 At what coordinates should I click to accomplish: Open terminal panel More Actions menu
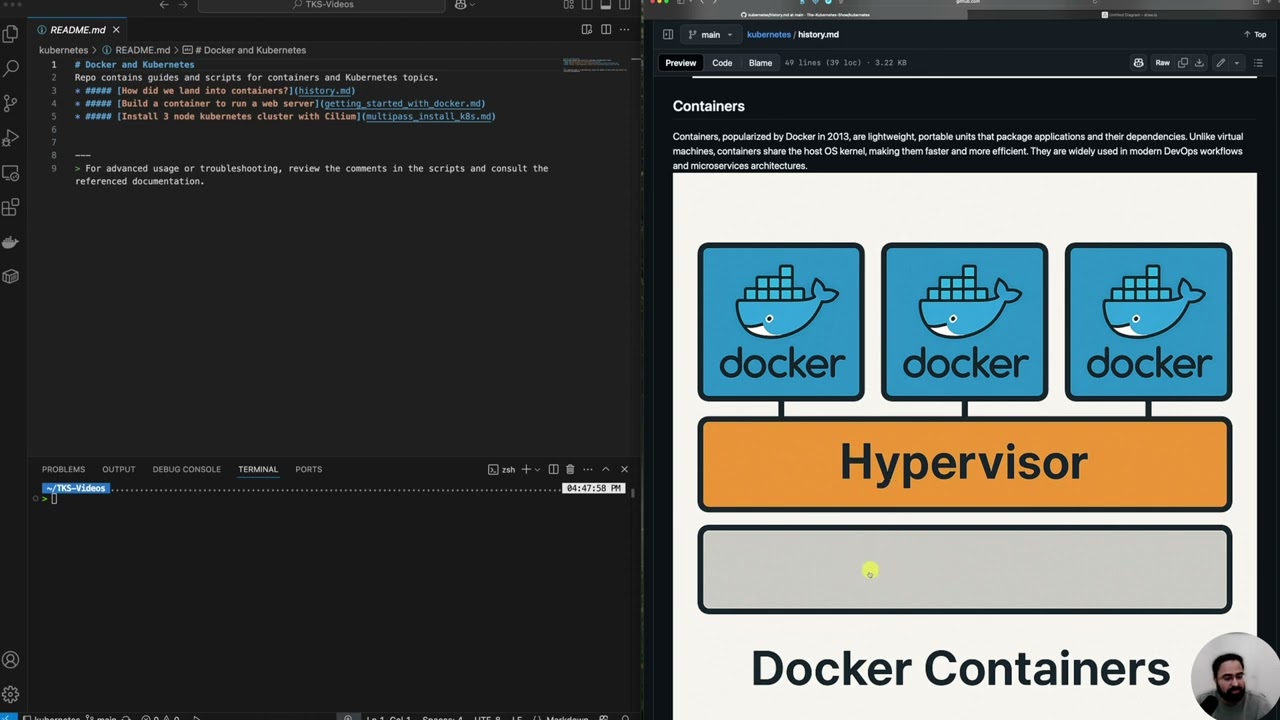point(588,469)
